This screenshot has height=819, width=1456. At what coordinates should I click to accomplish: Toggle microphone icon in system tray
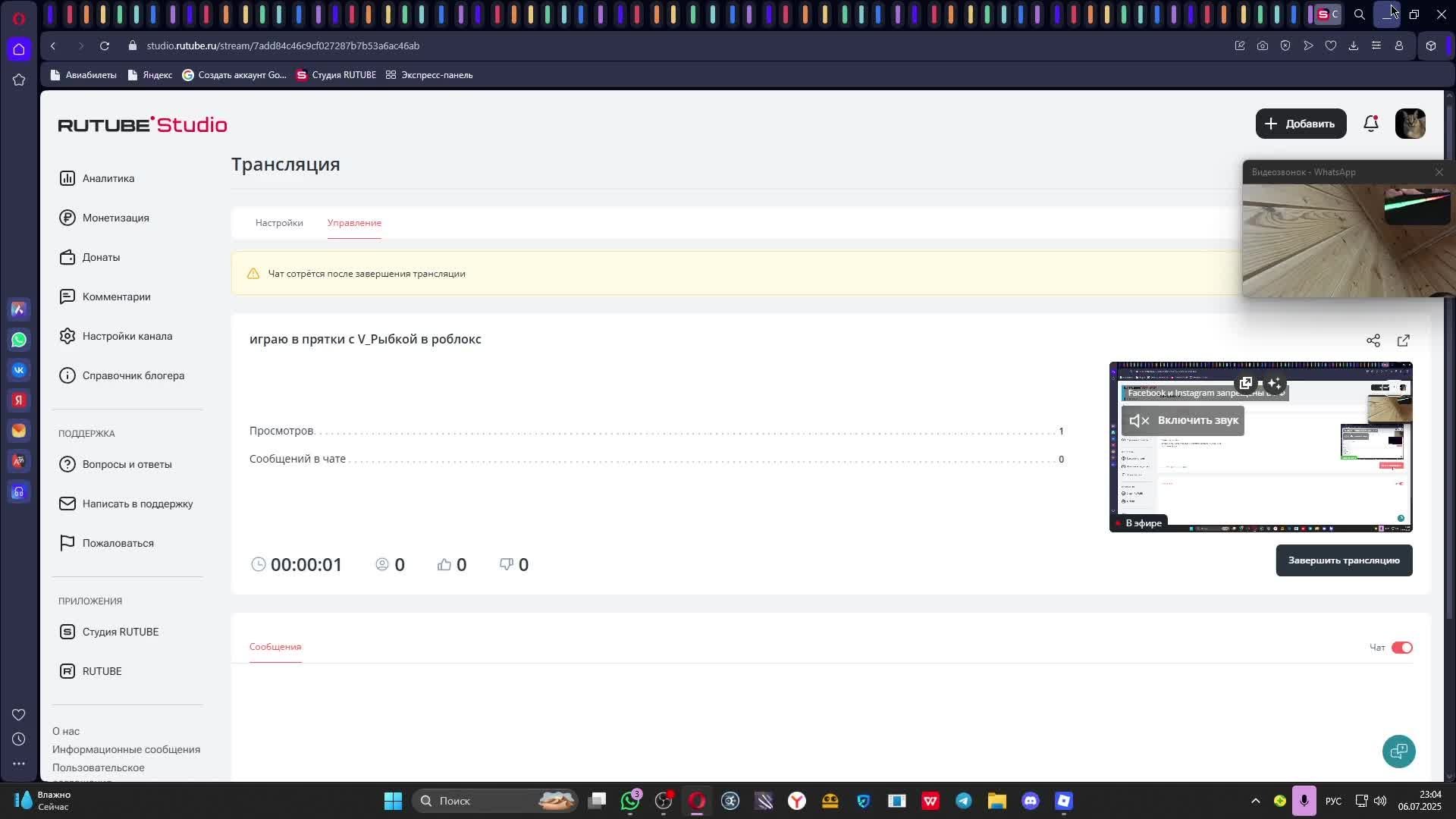tap(1304, 801)
